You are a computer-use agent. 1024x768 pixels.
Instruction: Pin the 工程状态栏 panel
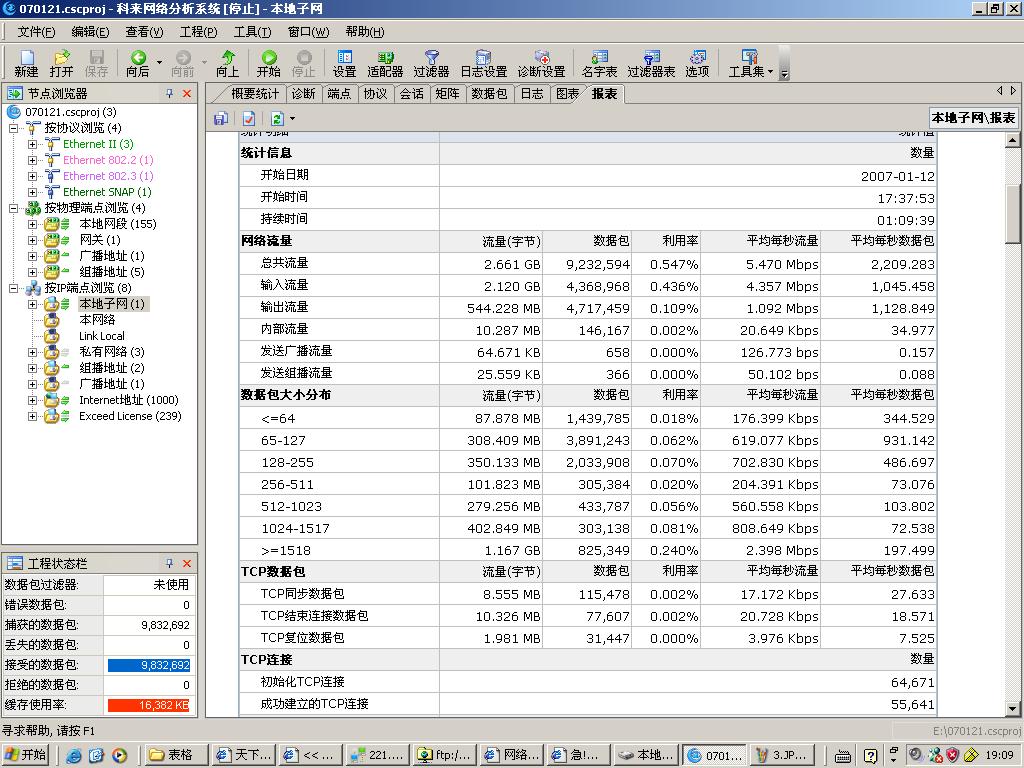tap(170, 563)
